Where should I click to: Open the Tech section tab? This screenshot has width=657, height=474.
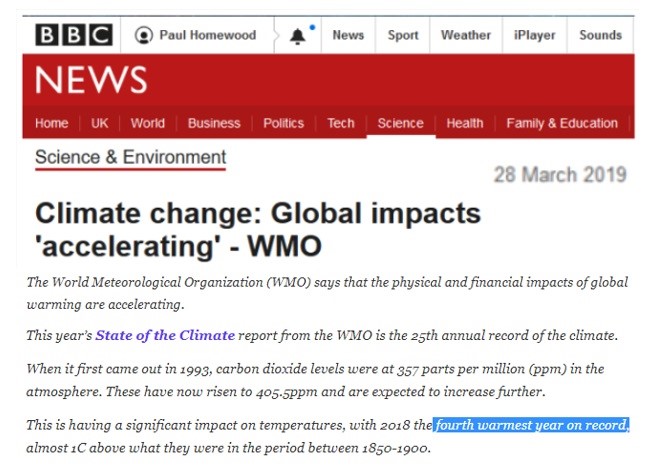[x=341, y=123]
